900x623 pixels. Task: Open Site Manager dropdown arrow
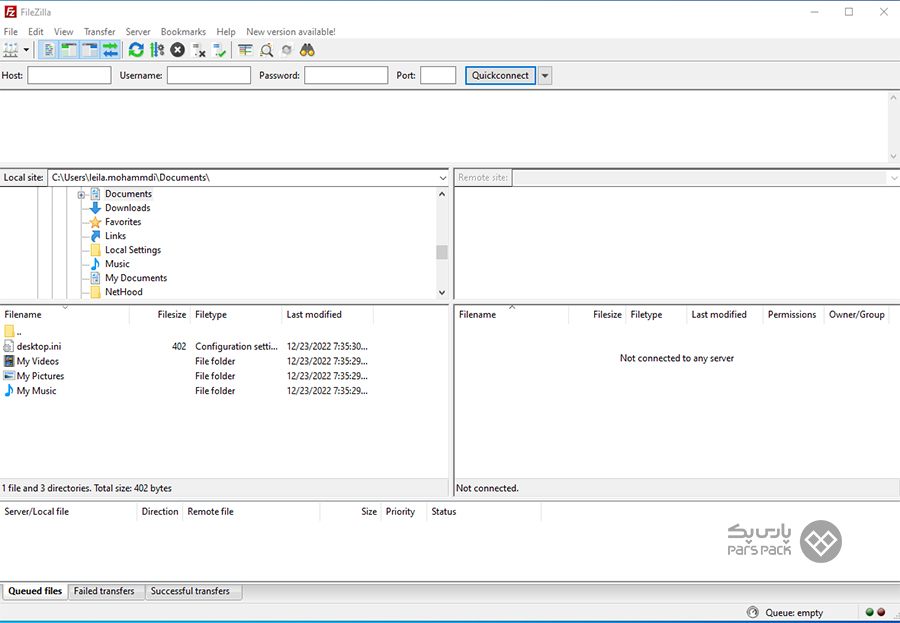26,51
